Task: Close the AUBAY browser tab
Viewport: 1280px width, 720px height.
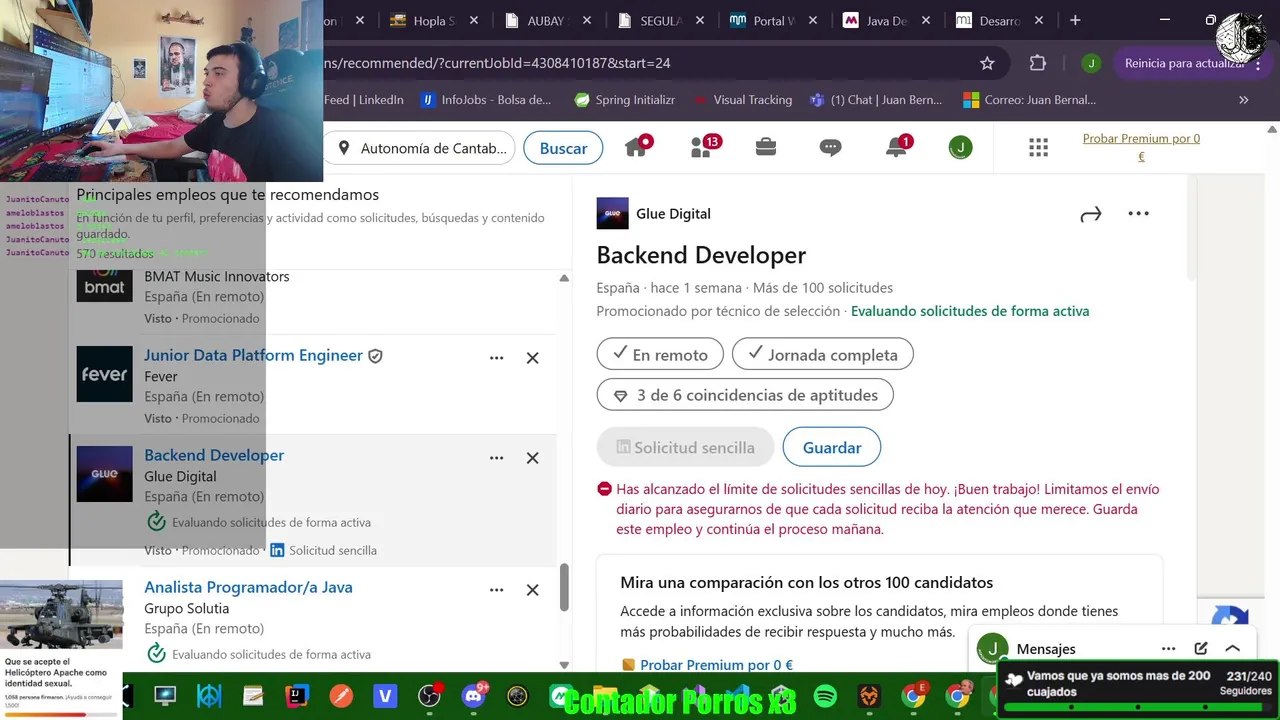Action: pos(587,20)
